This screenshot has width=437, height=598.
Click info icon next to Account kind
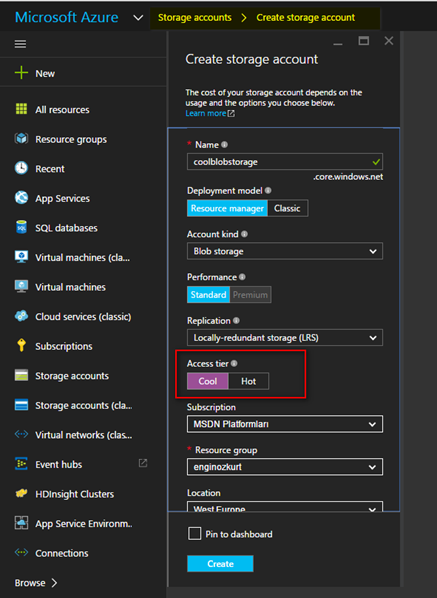pos(244,234)
